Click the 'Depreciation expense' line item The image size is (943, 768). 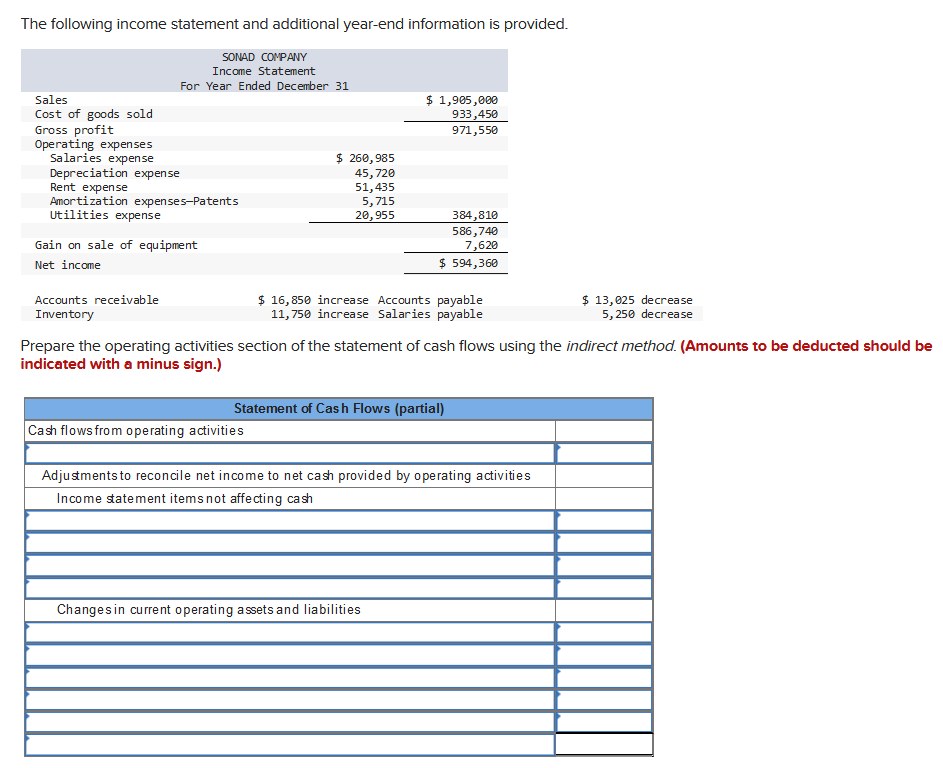tap(115, 173)
